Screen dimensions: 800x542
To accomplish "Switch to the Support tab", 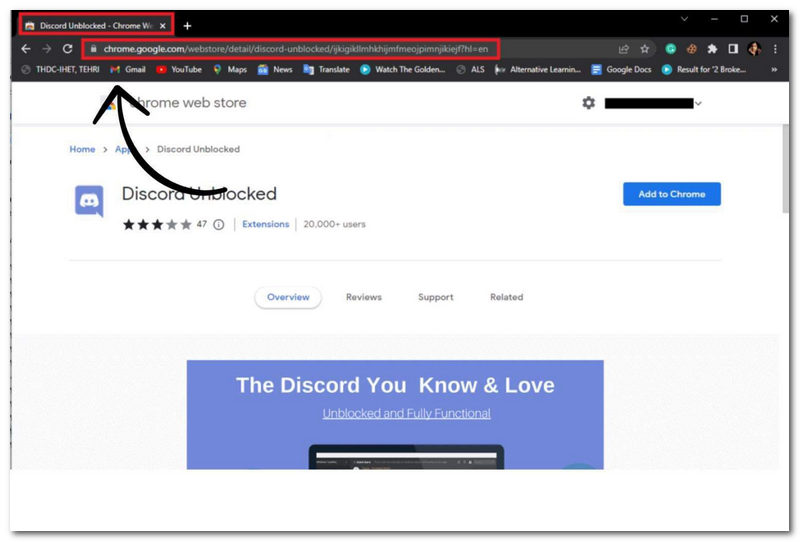I will 435,297.
